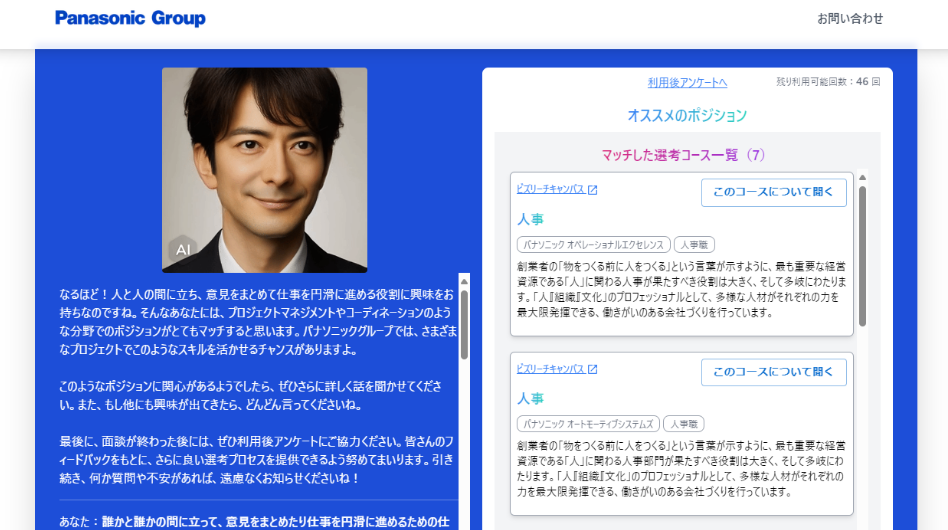Click external-link icon in first course card
Screen dimensions: 948x530
tap(592, 190)
